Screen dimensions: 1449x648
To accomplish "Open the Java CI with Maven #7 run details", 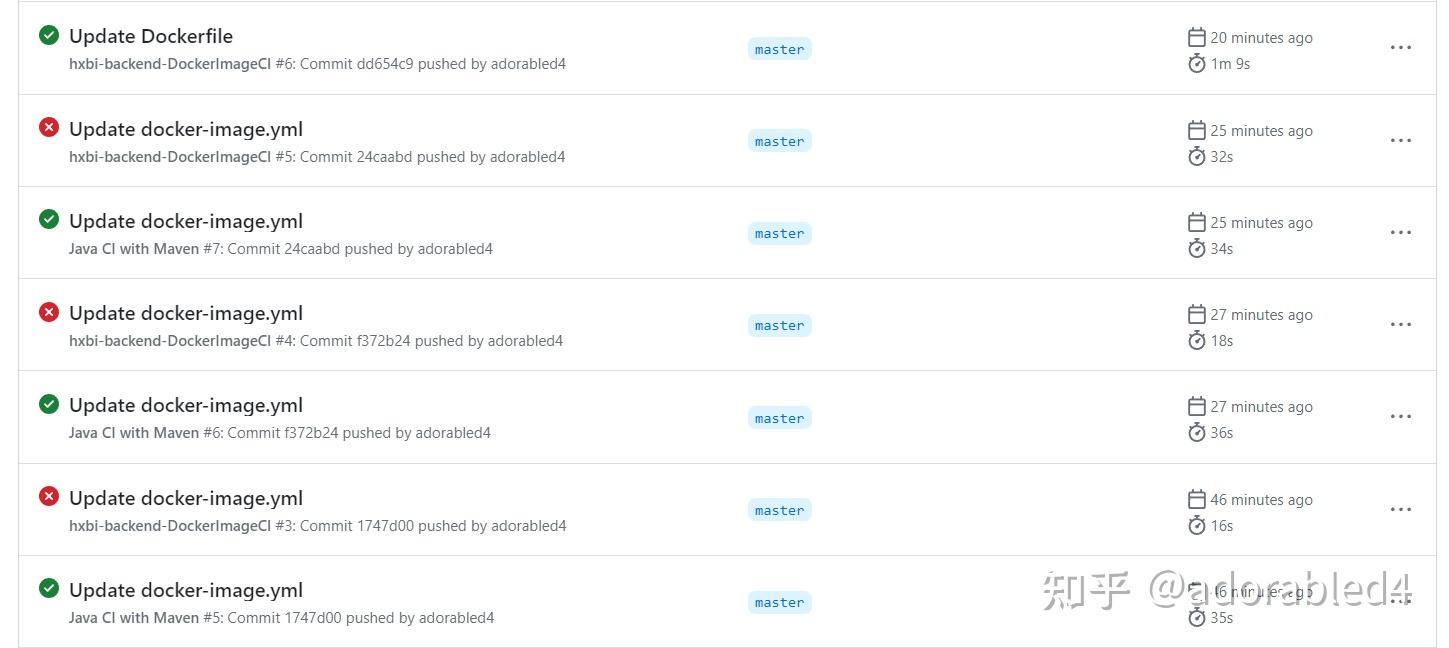I will click(x=185, y=220).
